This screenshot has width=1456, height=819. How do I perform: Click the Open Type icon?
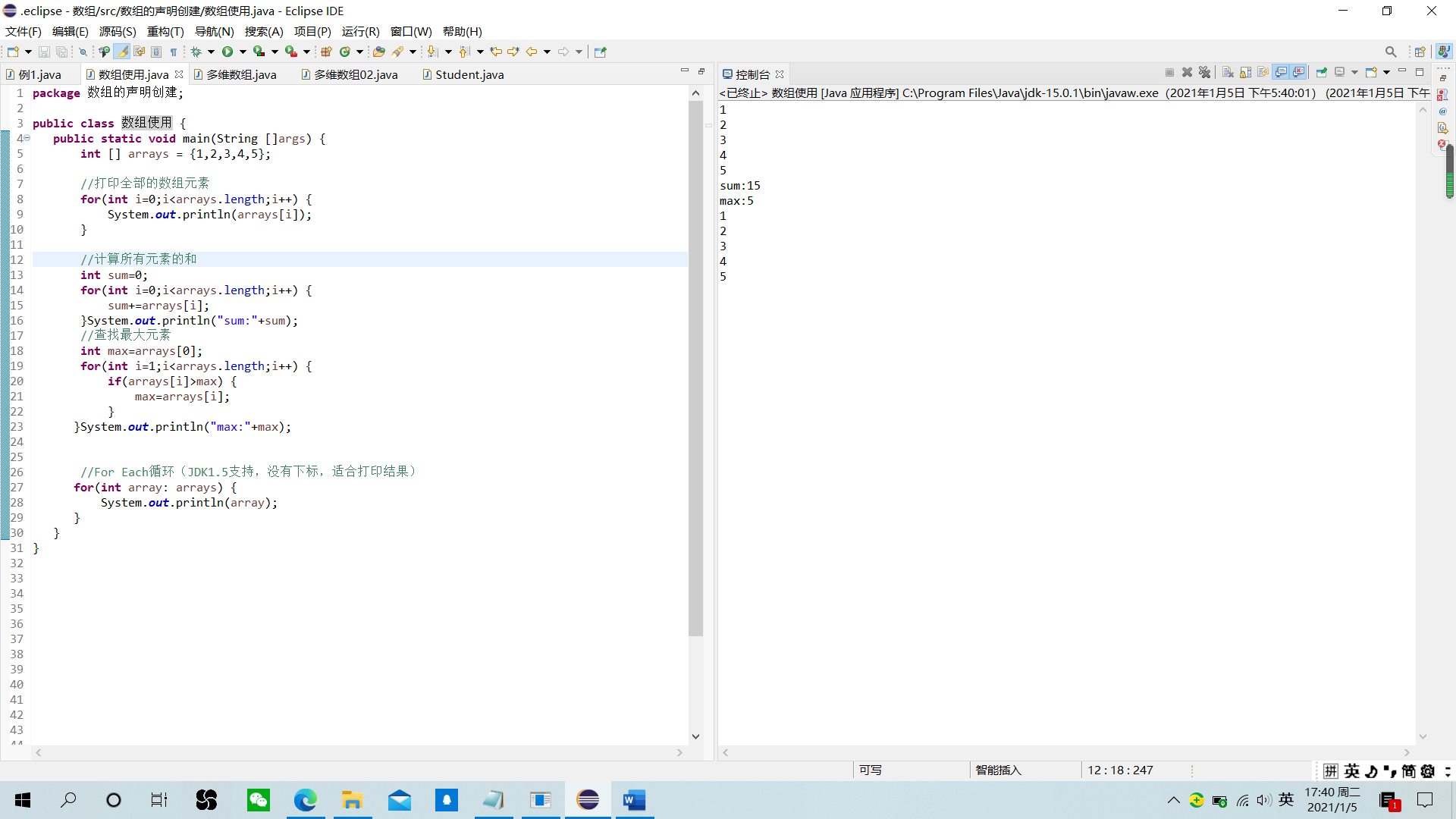point(378,52)
